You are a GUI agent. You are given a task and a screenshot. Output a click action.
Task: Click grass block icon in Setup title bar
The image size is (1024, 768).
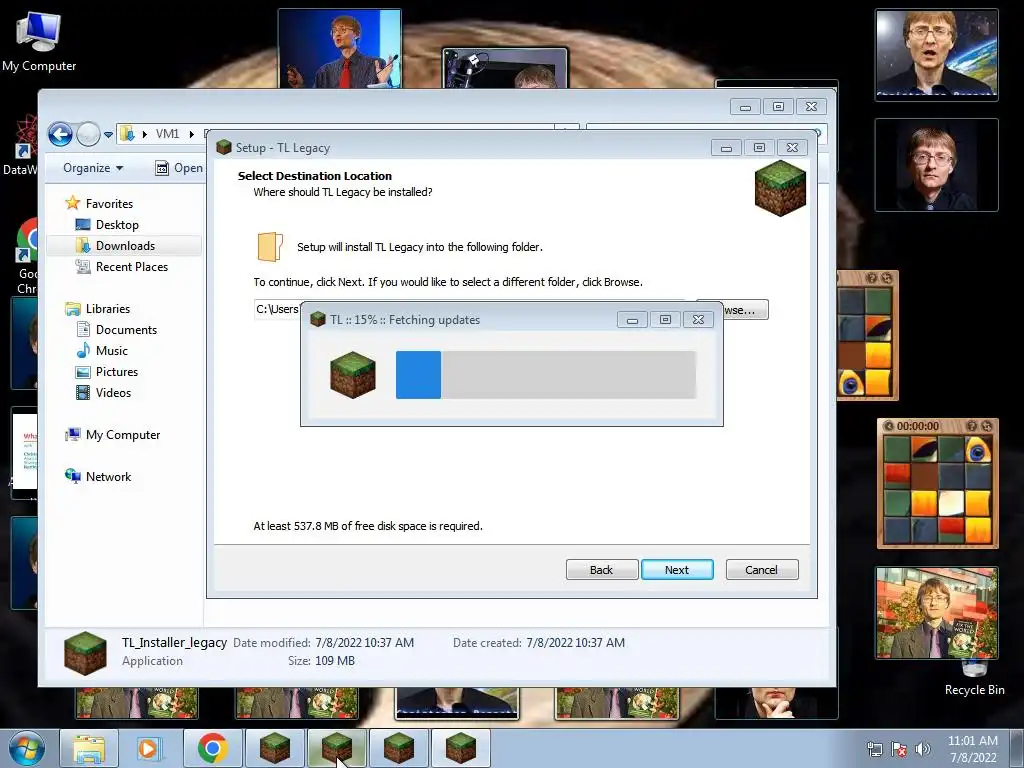point(224,148)
